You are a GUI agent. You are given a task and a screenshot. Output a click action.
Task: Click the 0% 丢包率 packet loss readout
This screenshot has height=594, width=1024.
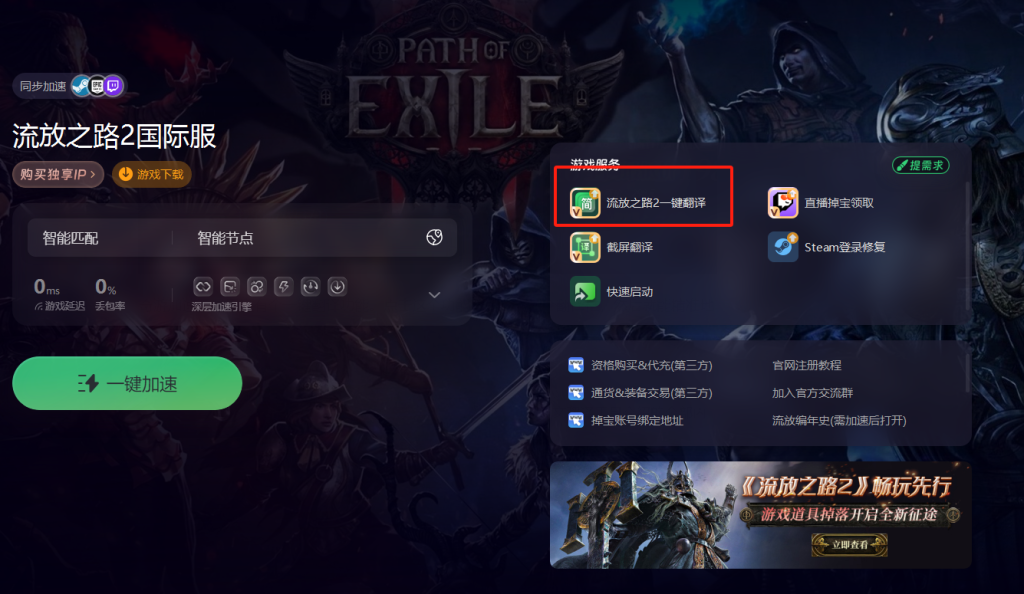(110, 294)
